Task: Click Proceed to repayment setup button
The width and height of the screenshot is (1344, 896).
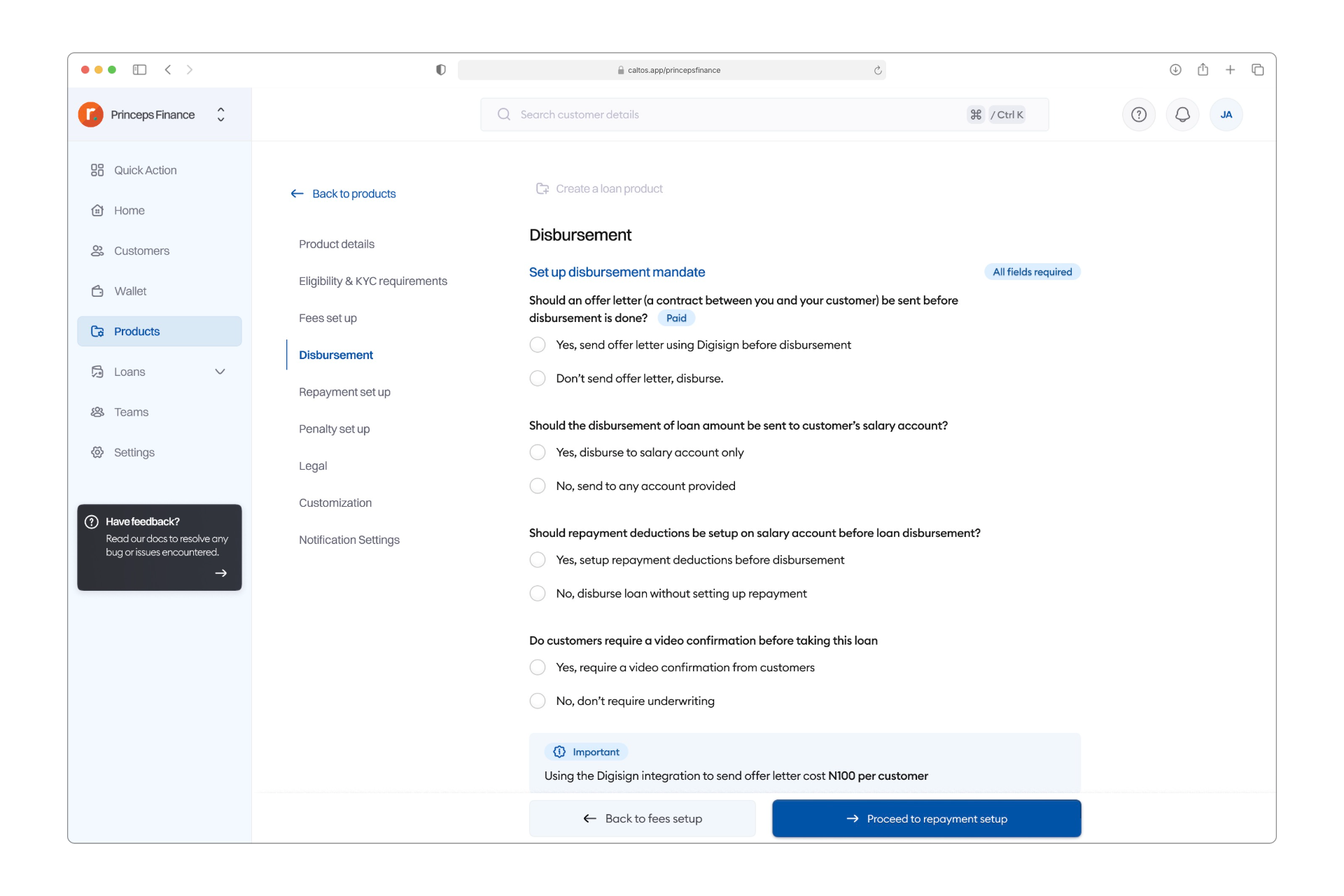Action: point(926,818)
